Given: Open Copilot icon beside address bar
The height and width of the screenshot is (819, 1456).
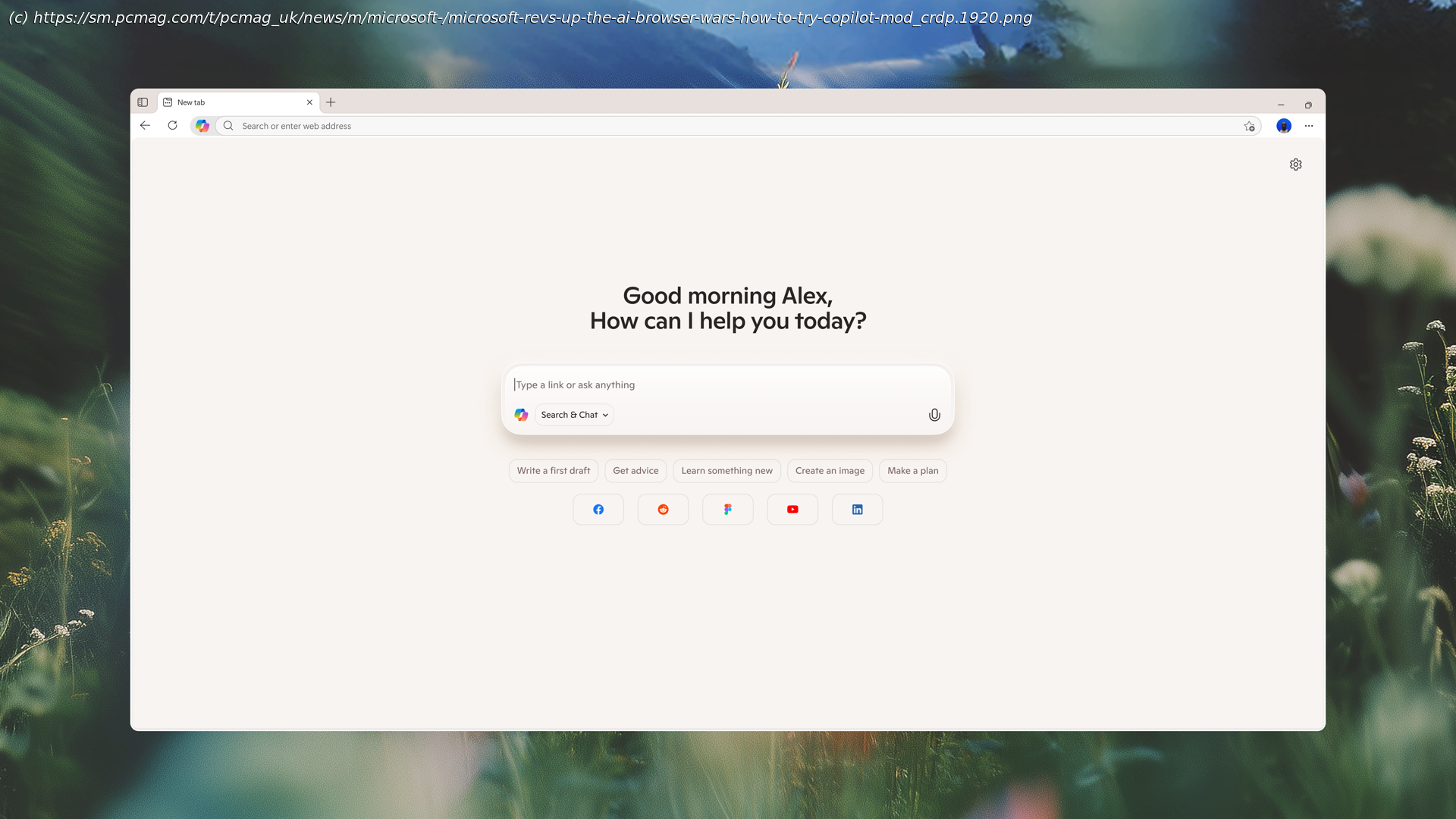Looking at the screenshot, I should pyautogui.click(x=202, y=126).
